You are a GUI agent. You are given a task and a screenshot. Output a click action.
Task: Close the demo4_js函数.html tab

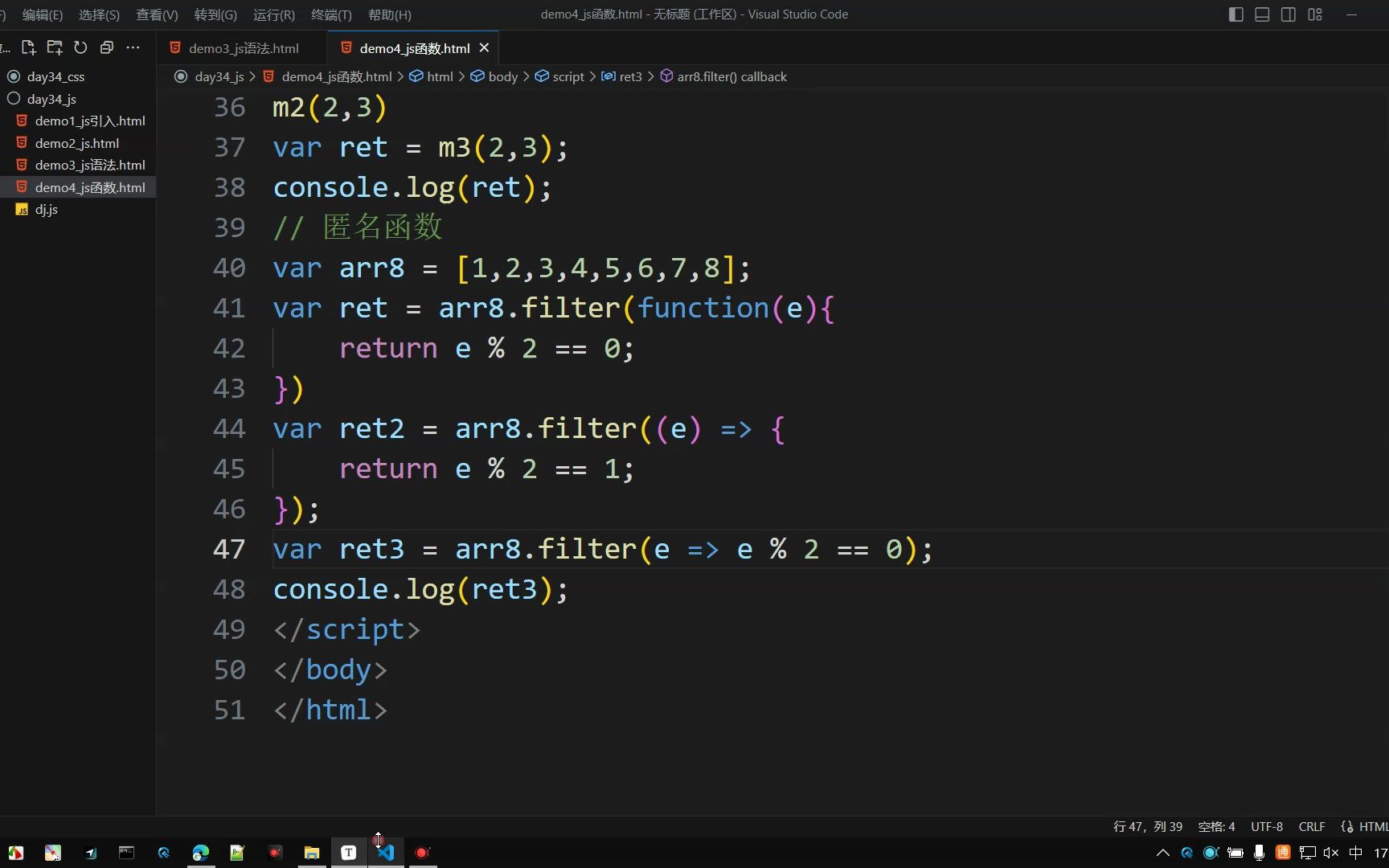pos(484,48)
